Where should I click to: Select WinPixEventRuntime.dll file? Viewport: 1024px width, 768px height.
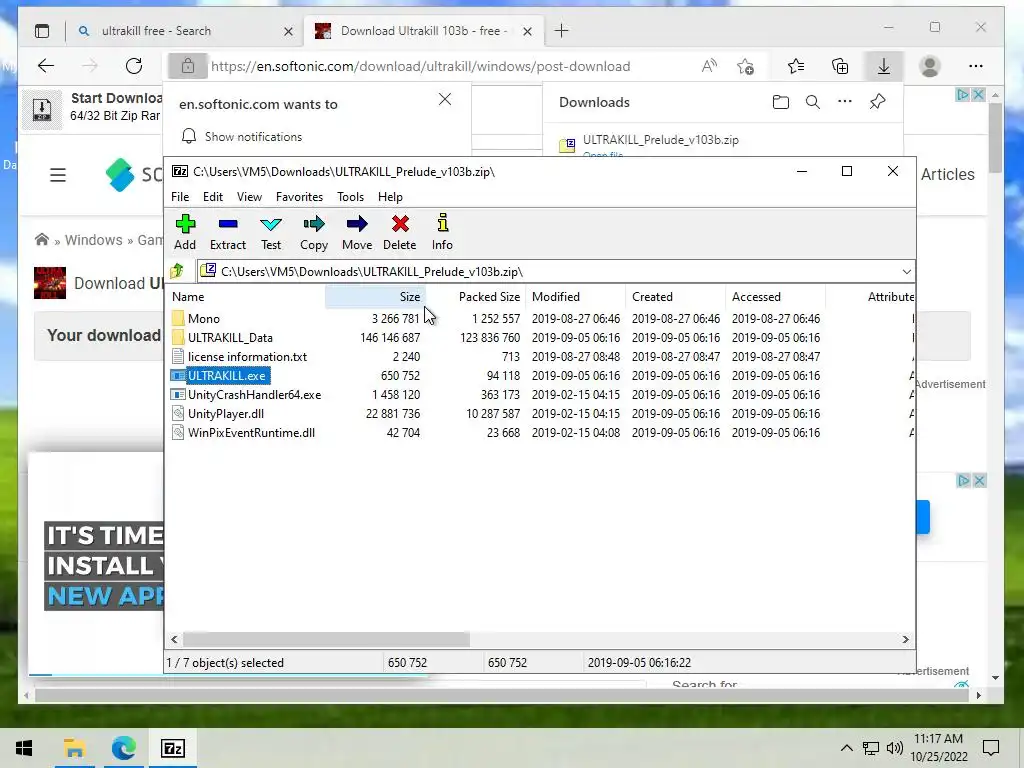pyautogui.click(x=251, y=432)
